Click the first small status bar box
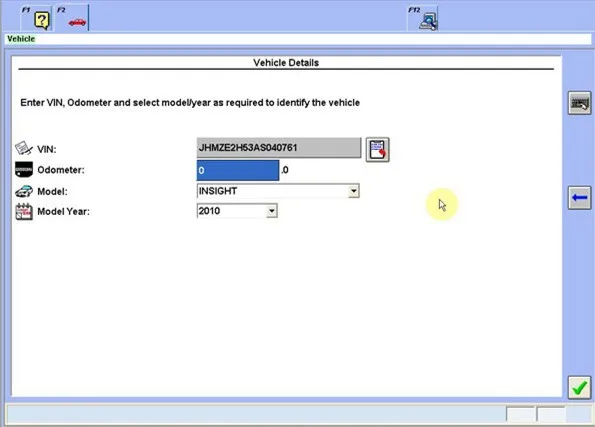Viewport: 595px width, 427px height. pyautogui.click(x=521, y=414)
